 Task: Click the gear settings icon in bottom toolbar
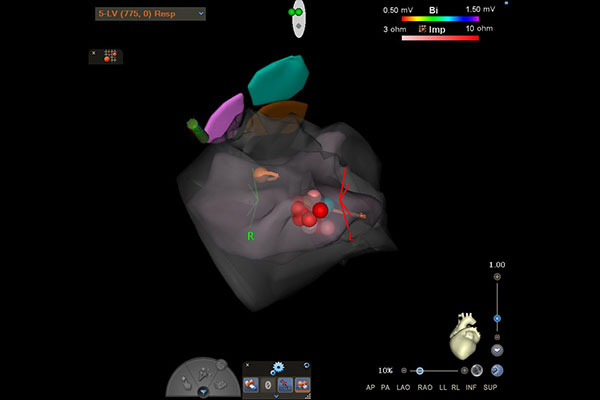coord(276,367)
